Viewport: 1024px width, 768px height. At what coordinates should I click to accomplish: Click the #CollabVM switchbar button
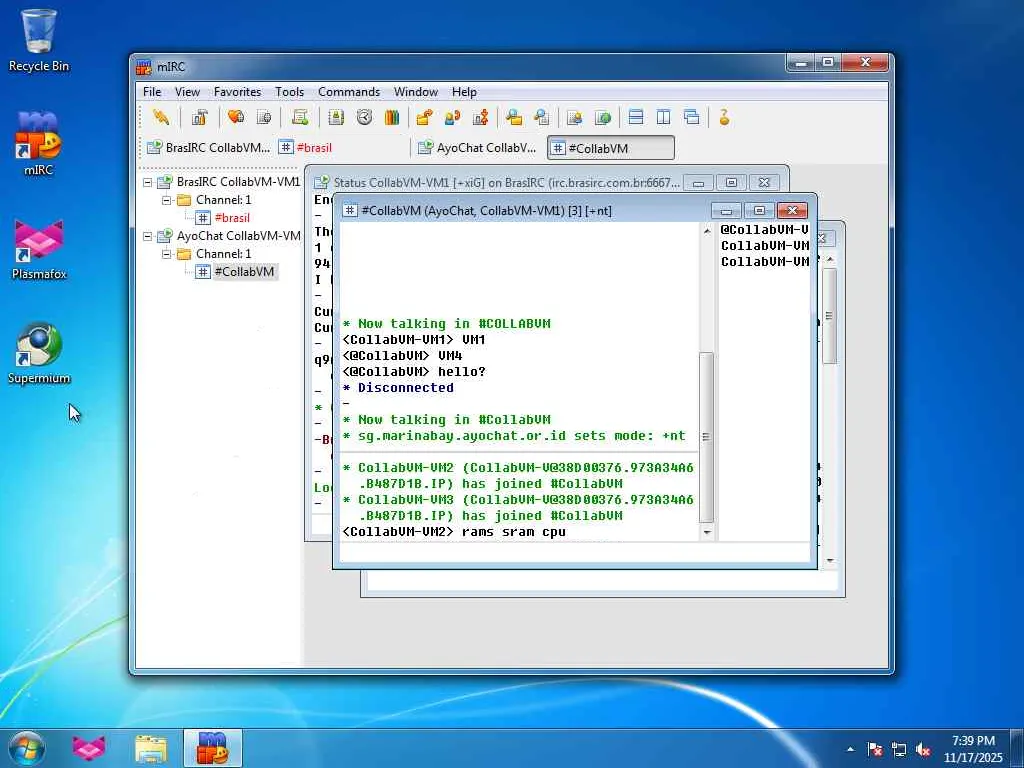611,148
